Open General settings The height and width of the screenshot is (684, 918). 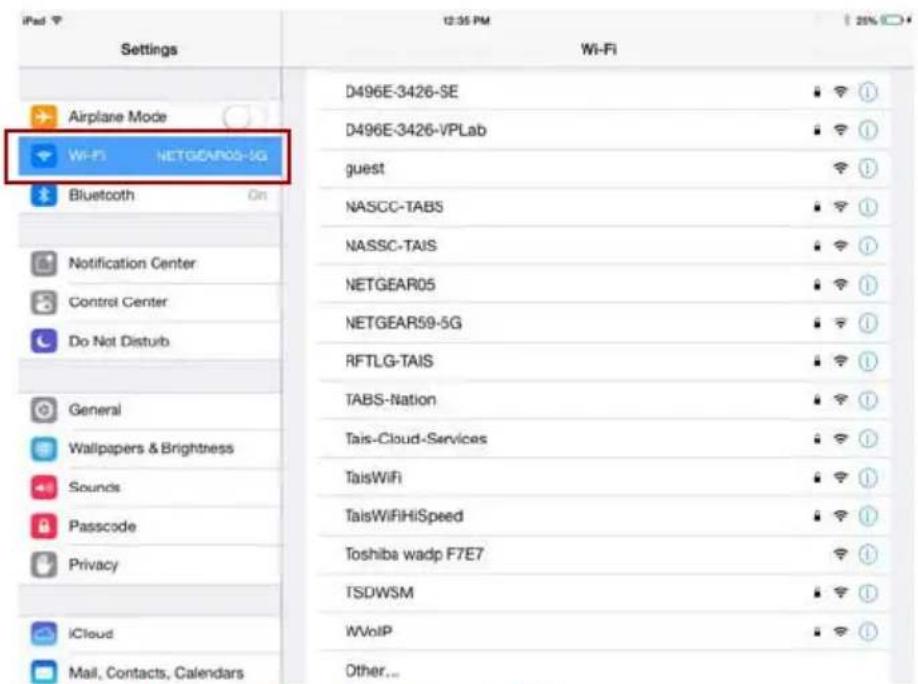(x=150, y=409)
